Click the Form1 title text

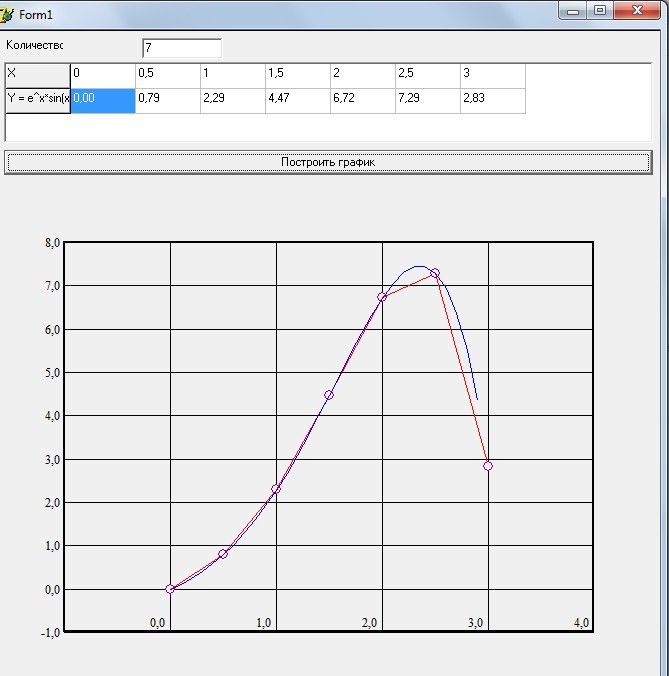[x=36, y=15]
